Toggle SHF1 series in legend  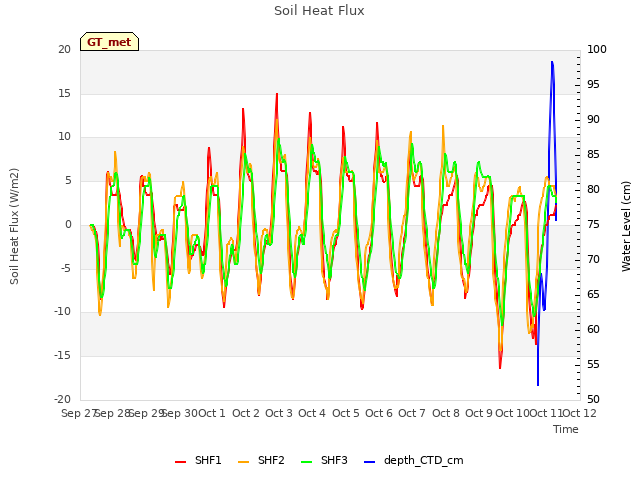coord(198,460)
